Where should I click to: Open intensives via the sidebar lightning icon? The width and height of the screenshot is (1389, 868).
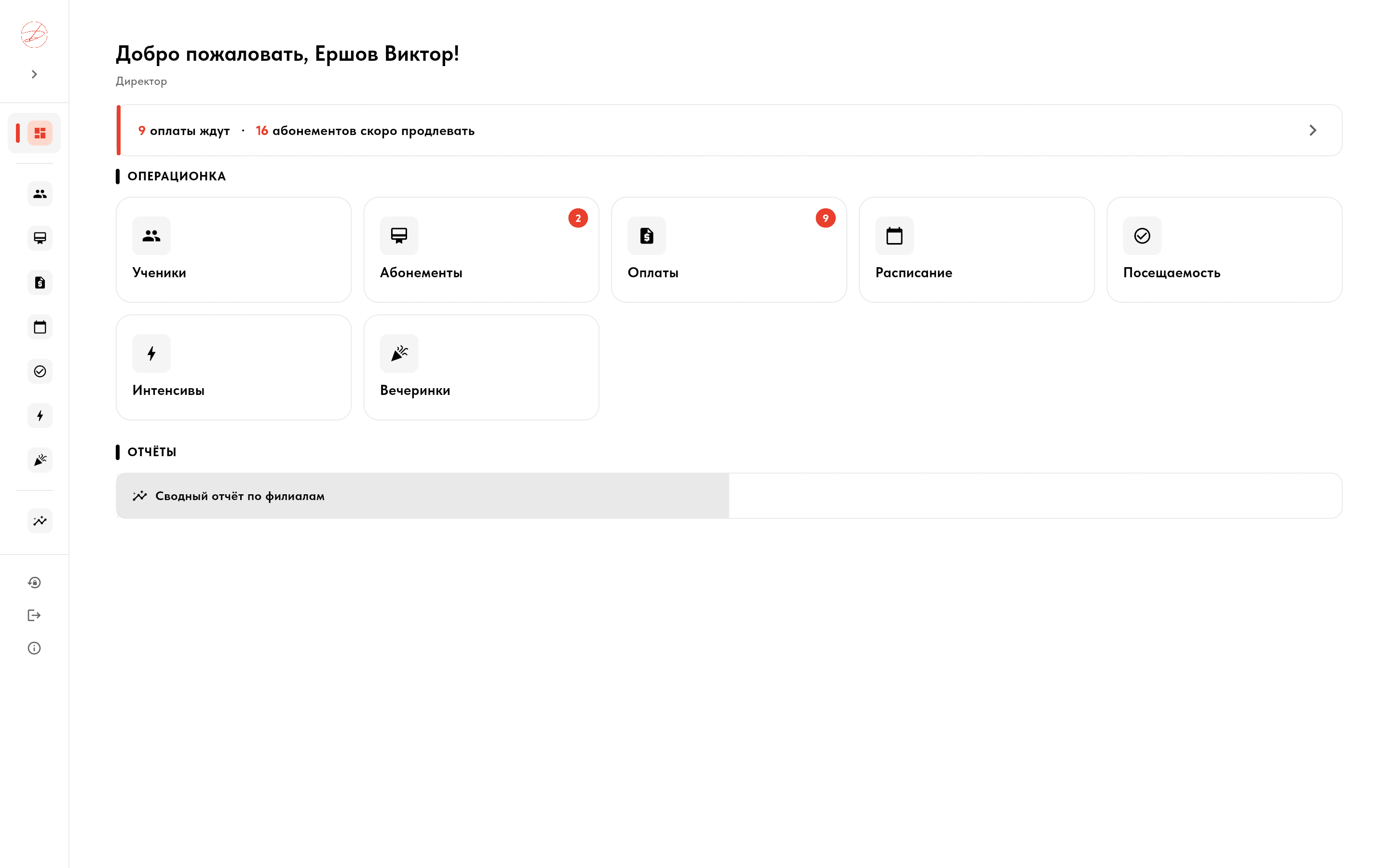pyautogui.click(x=40, y=416)
